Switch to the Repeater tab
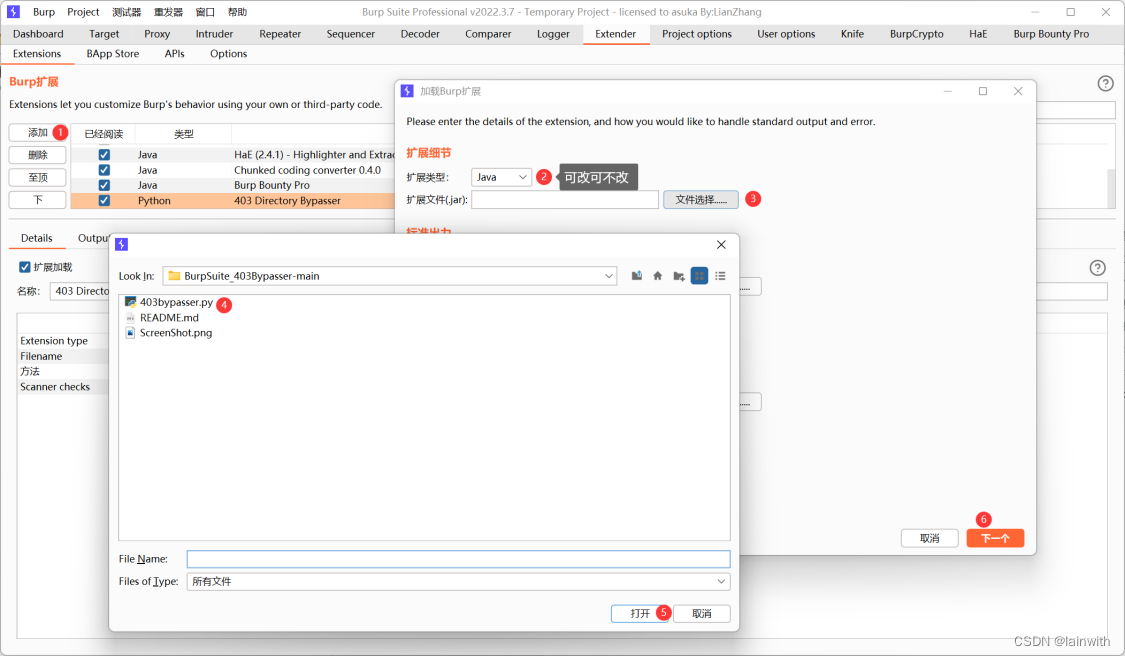The height and width of the screenshot is (656, 1125). pyautogui.click(x=280, y=34)
